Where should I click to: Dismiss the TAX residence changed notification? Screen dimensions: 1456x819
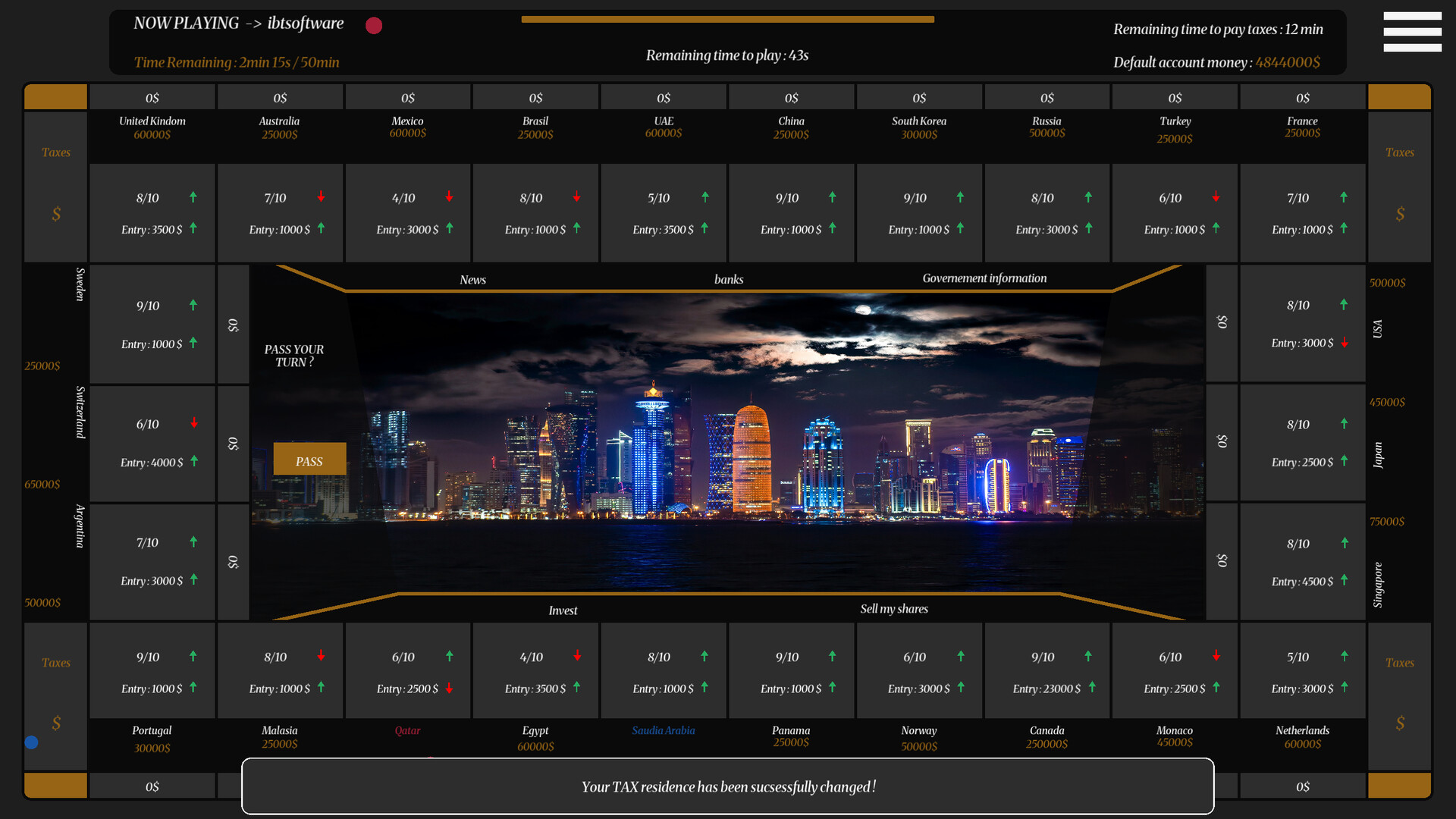(727, 786)
